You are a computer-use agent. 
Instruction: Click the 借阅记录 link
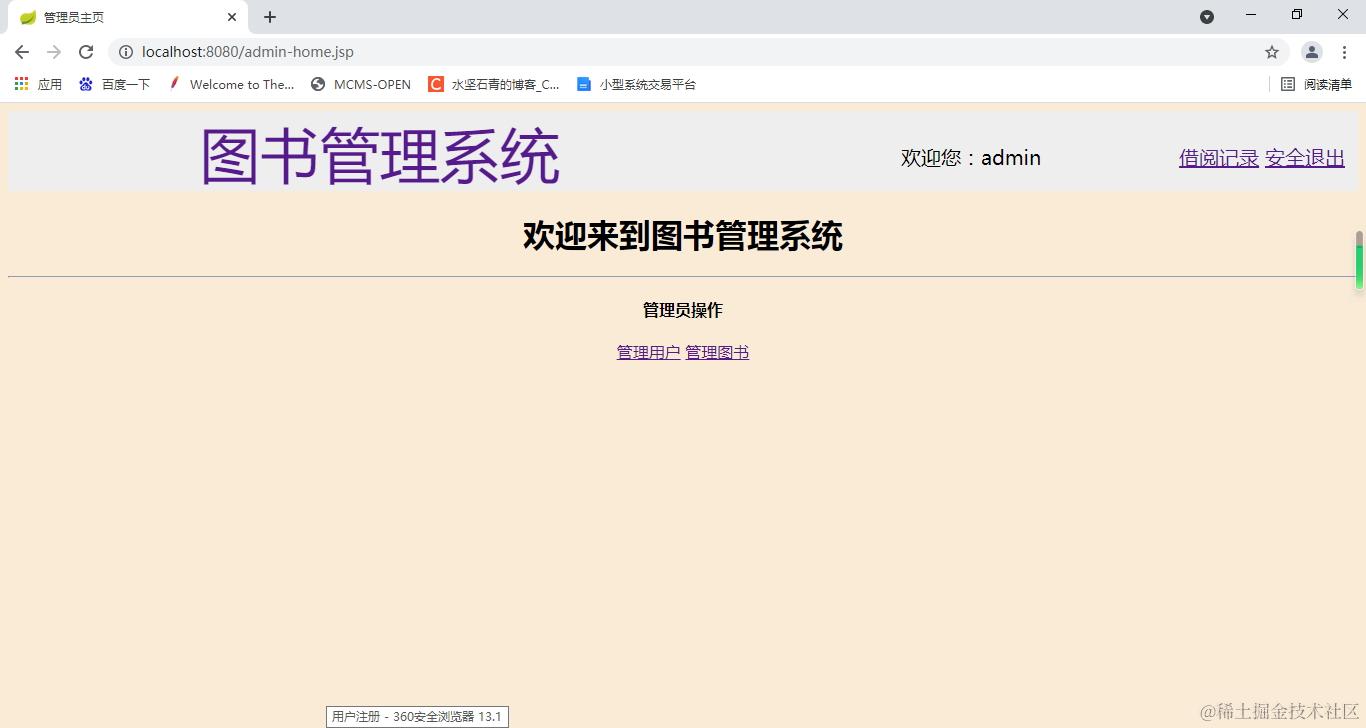click(1218, 158)
